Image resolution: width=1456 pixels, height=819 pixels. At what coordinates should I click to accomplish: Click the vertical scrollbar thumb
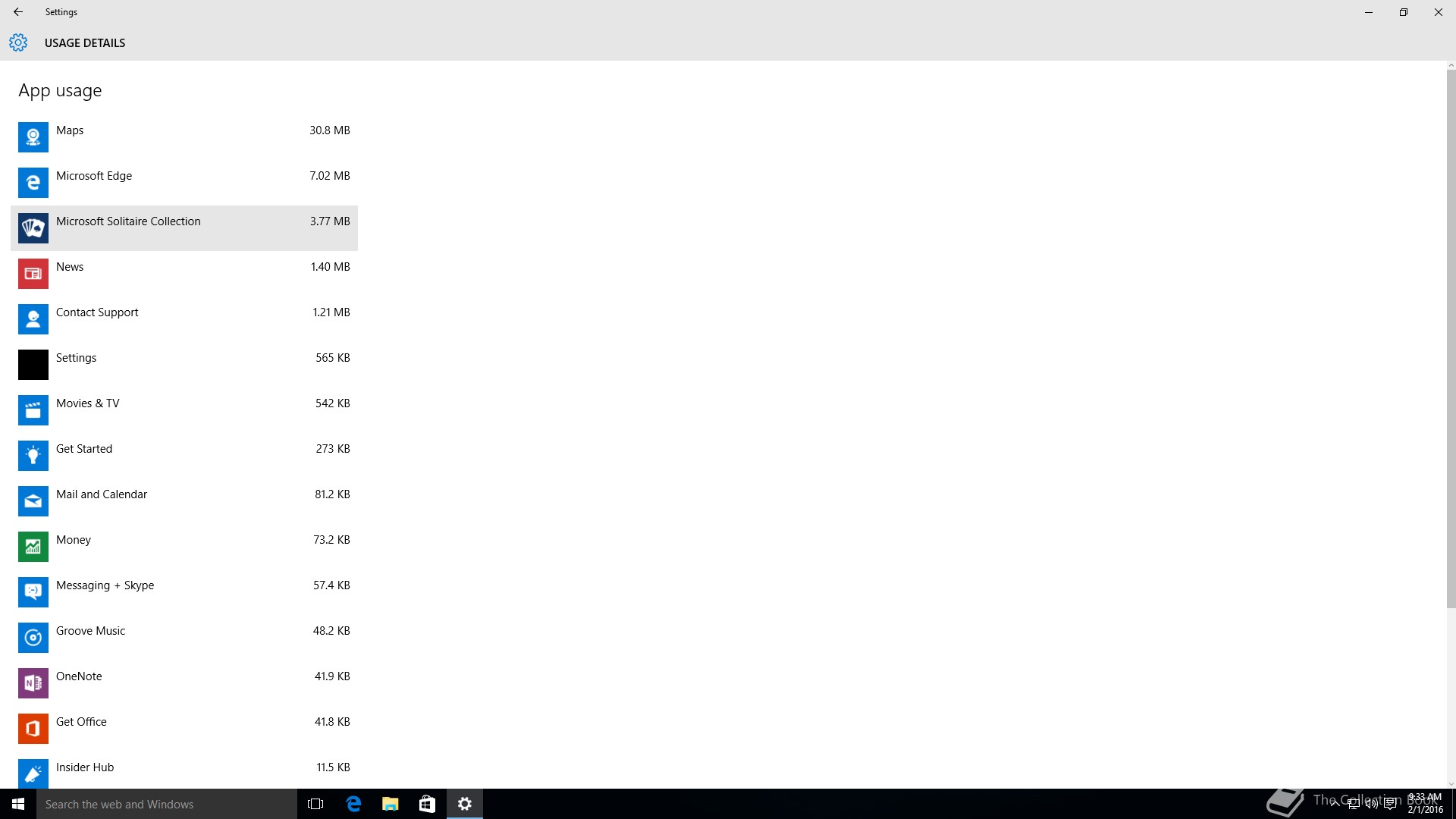pyautogui.click(x=1451, y=339)
